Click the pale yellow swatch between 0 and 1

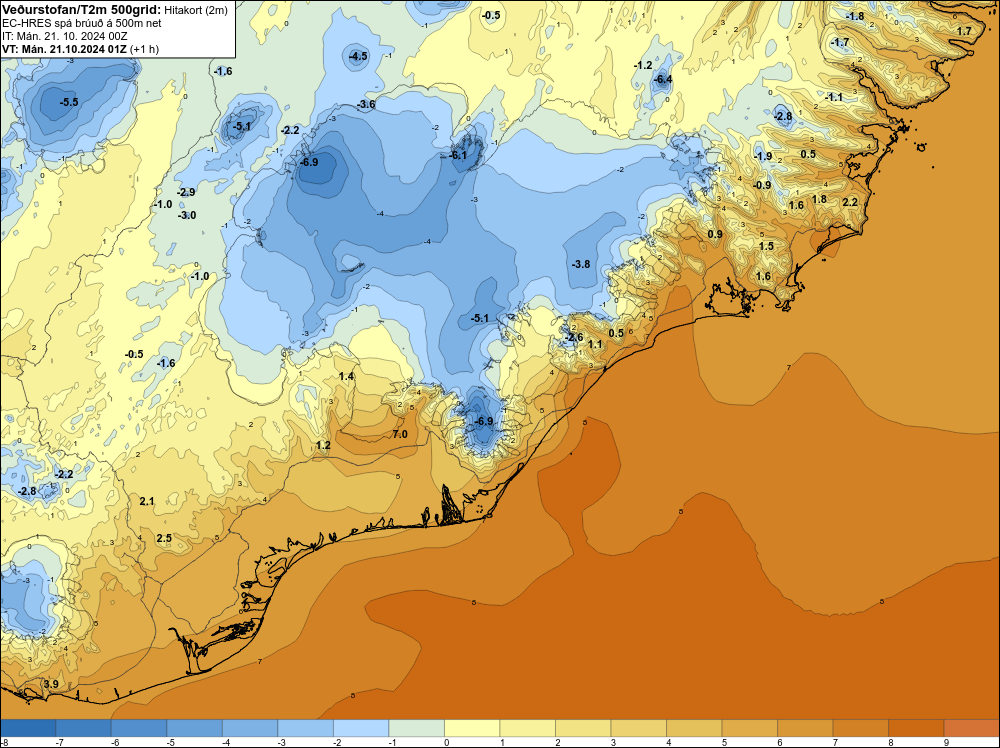coord(473,728)
